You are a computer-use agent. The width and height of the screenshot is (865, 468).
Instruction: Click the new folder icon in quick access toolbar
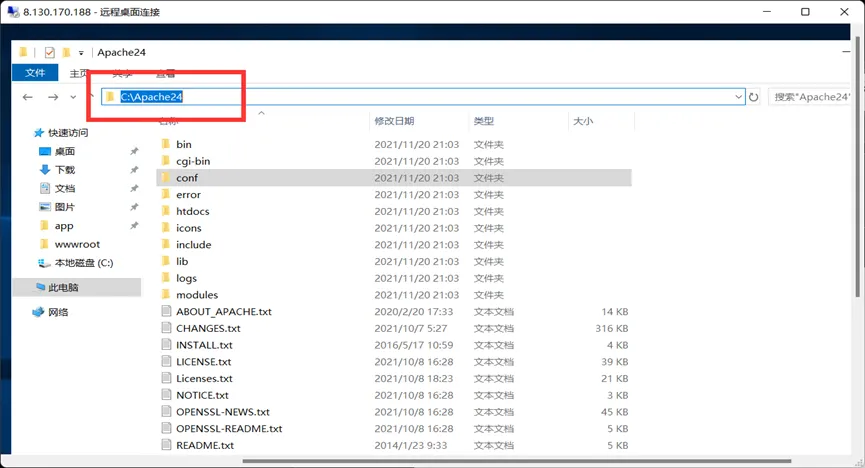pos(66,52)
